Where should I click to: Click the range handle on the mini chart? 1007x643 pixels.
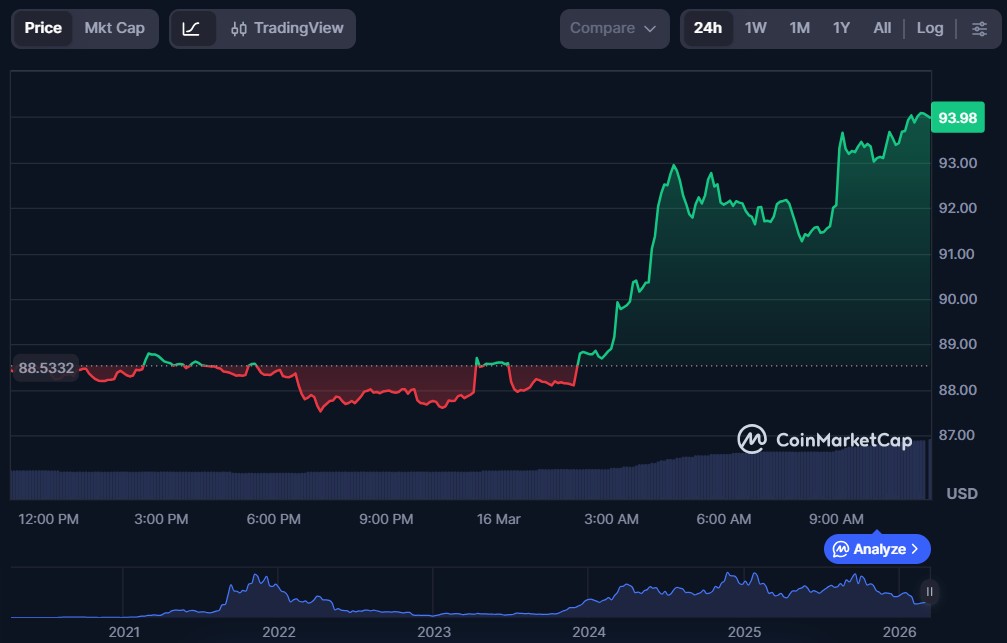(929, 592)
